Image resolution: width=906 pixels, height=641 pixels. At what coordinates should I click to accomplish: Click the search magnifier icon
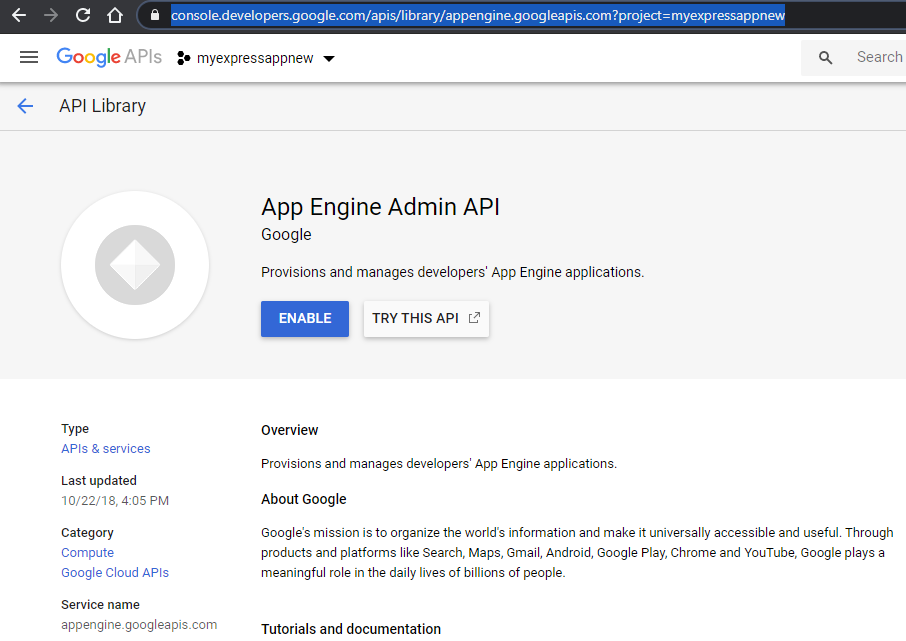coord(825,57)
